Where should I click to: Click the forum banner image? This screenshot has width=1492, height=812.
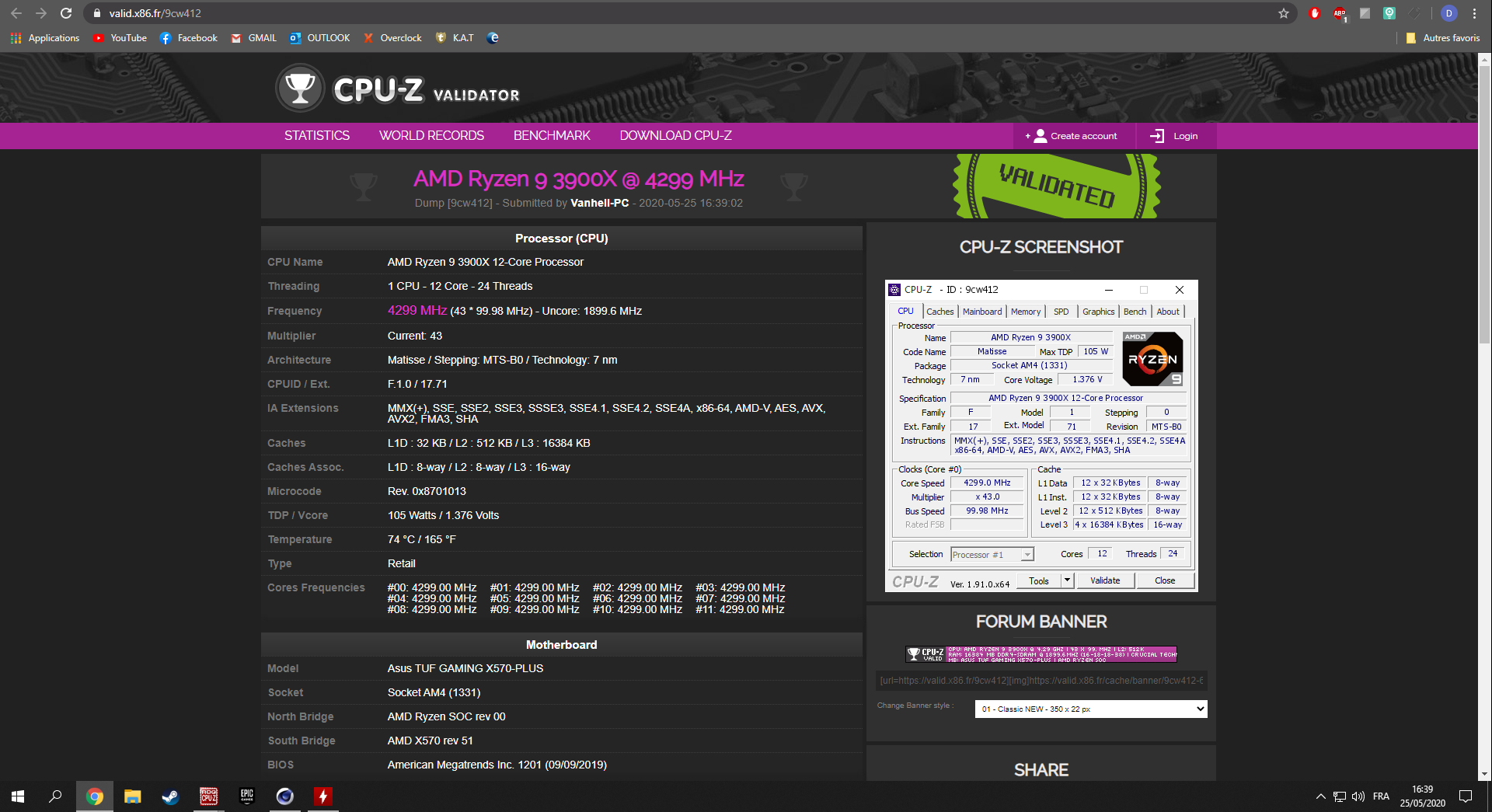click(x=1041, y=654)
